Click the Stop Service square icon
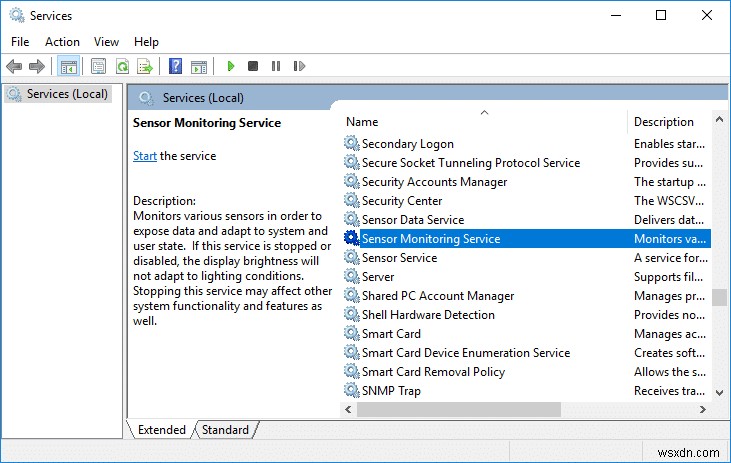731x463 pixels. tap(253, 67)
